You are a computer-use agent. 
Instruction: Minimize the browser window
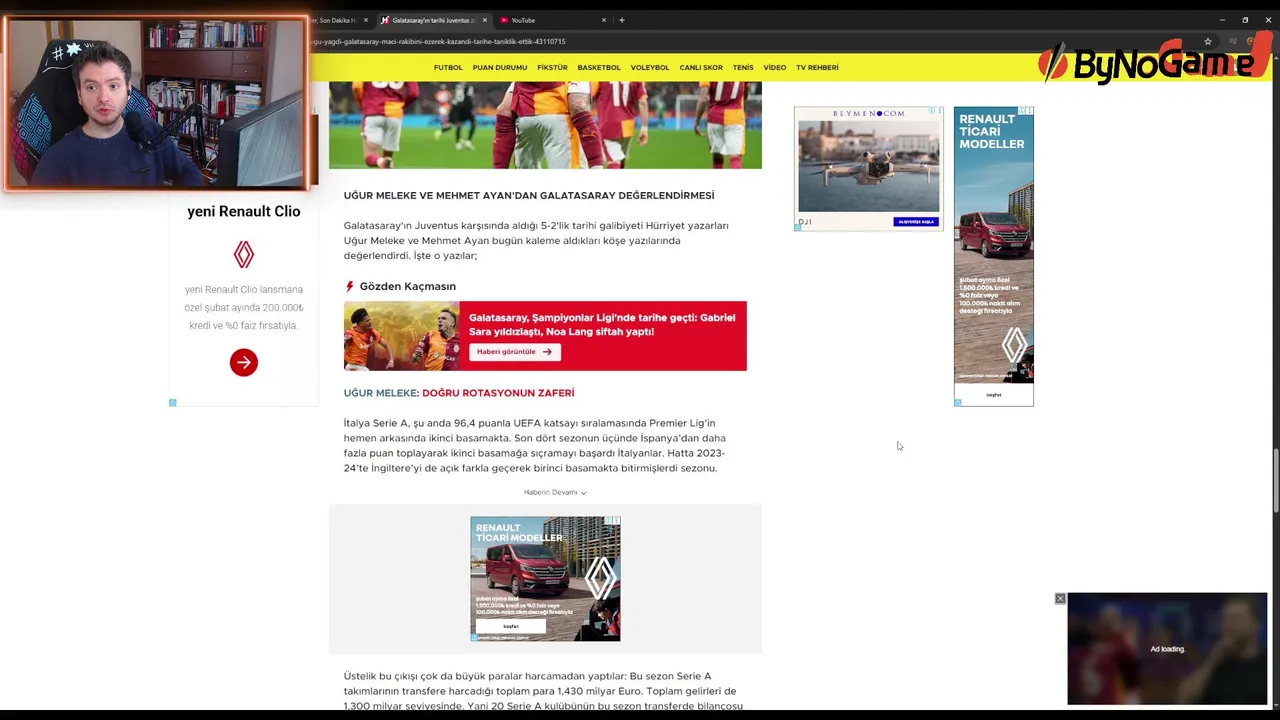coord(1222,20)
